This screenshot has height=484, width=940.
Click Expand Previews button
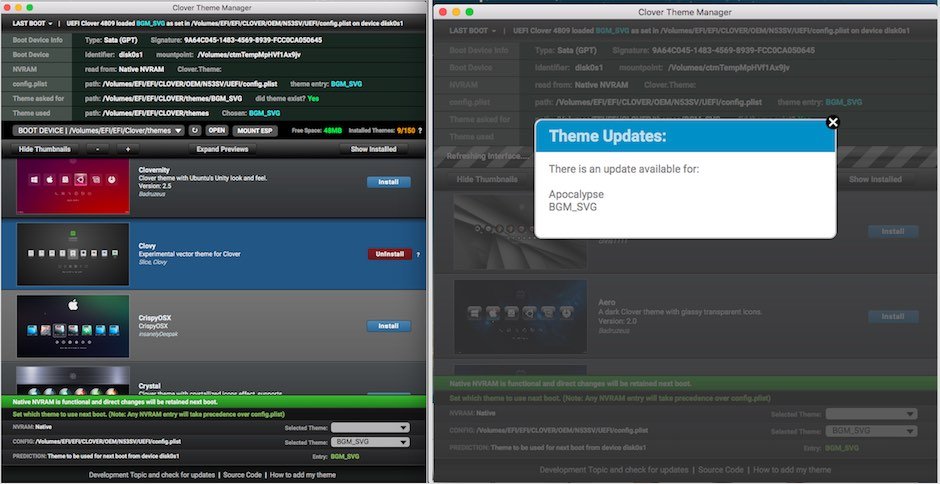222,149
